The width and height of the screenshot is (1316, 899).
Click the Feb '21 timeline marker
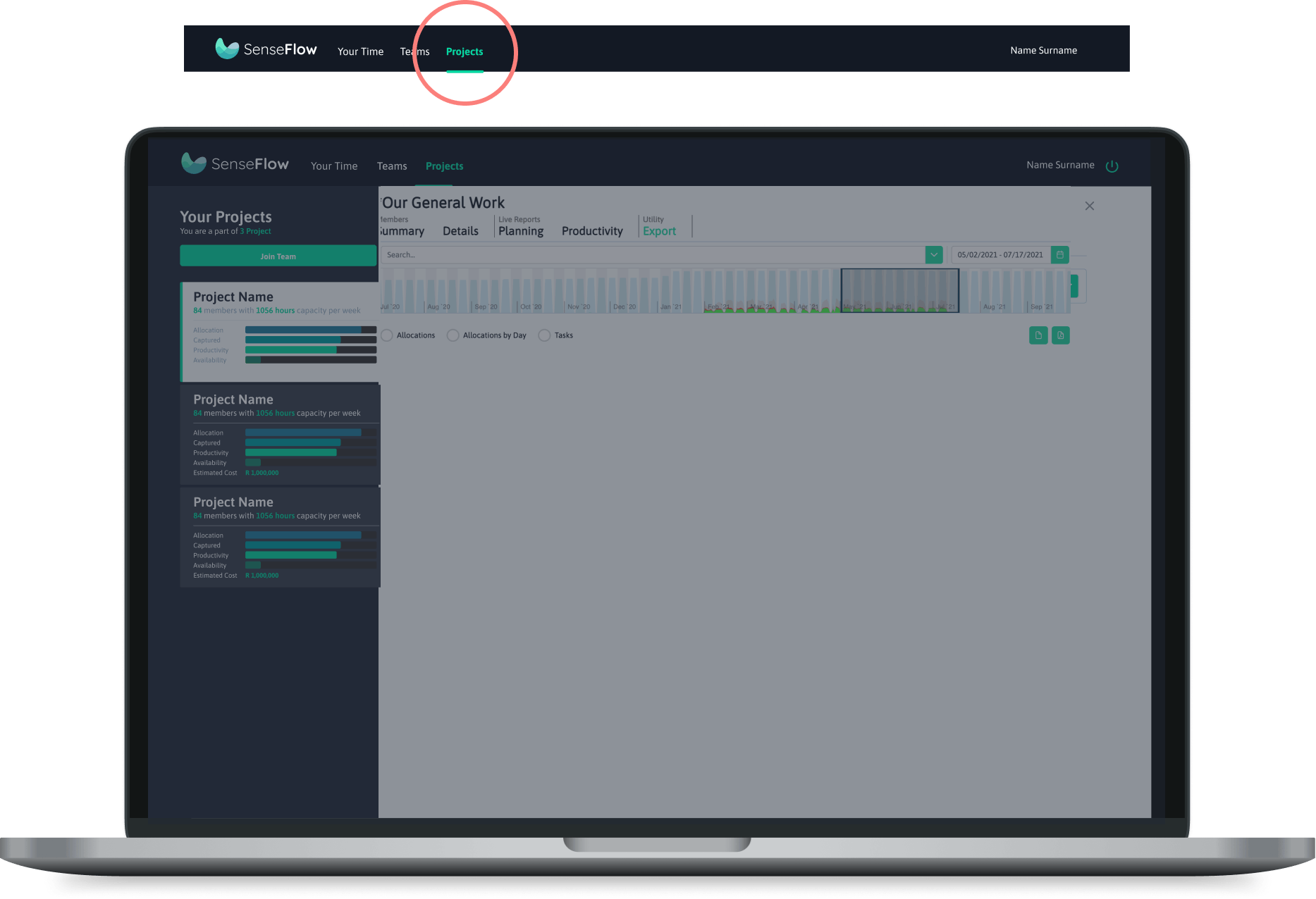[718, 306]
